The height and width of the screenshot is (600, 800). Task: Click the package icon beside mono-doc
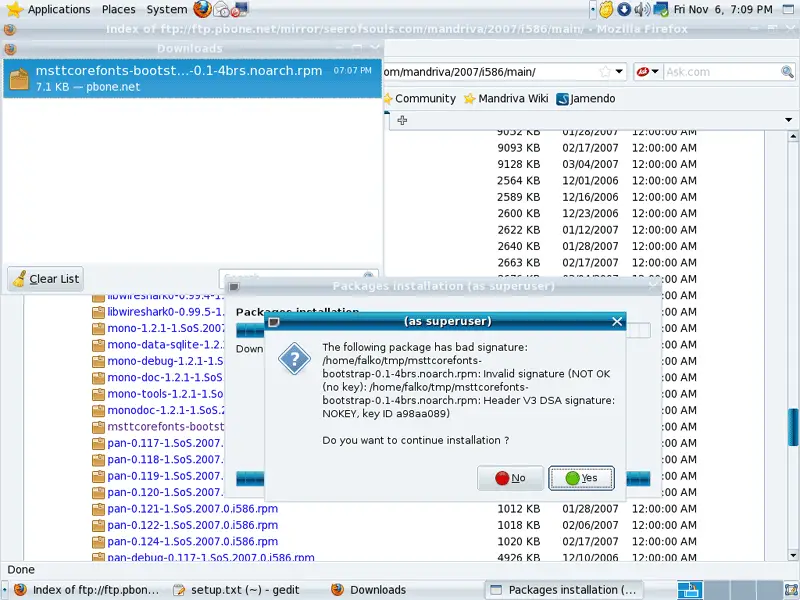tap(98, 378)
